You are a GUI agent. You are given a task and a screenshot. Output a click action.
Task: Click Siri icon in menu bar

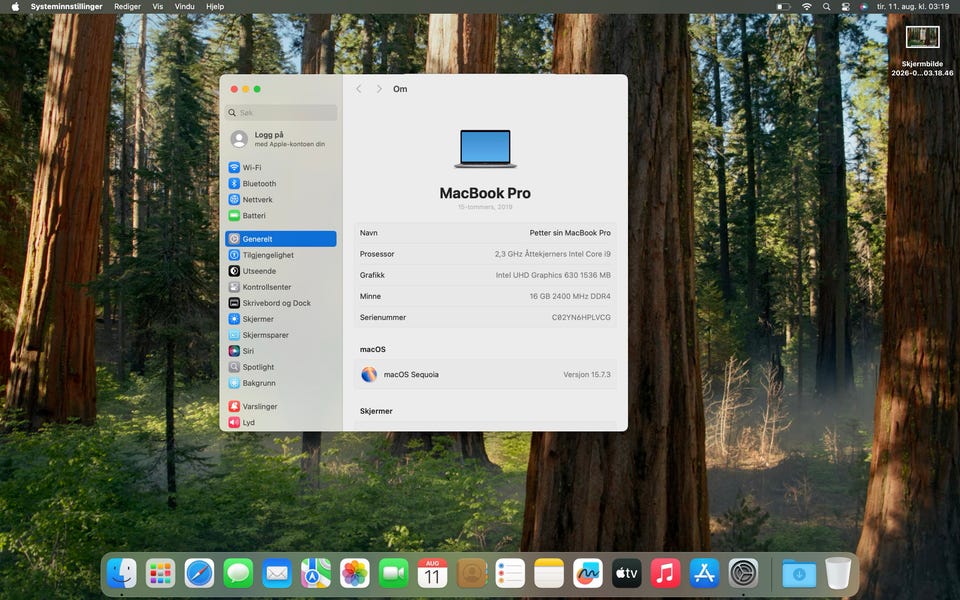click(864, 7)
